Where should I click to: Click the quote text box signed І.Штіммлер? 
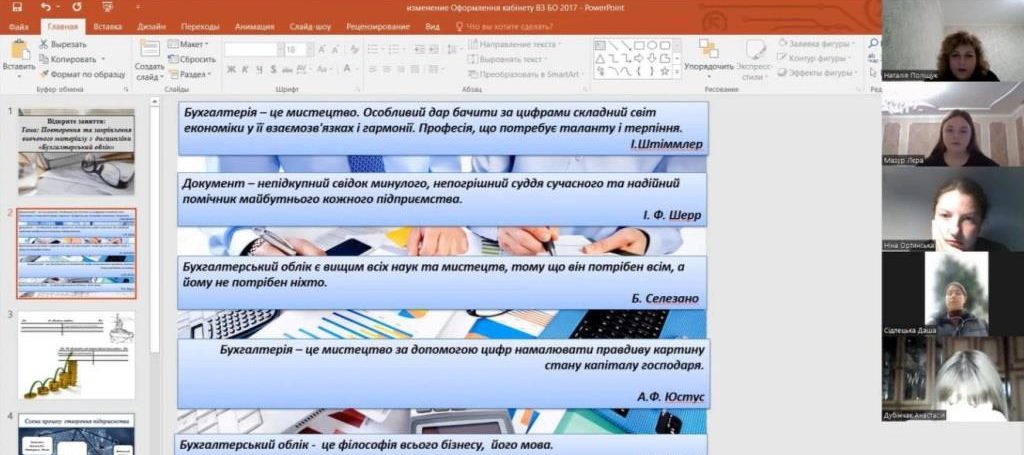click(443, 128)
